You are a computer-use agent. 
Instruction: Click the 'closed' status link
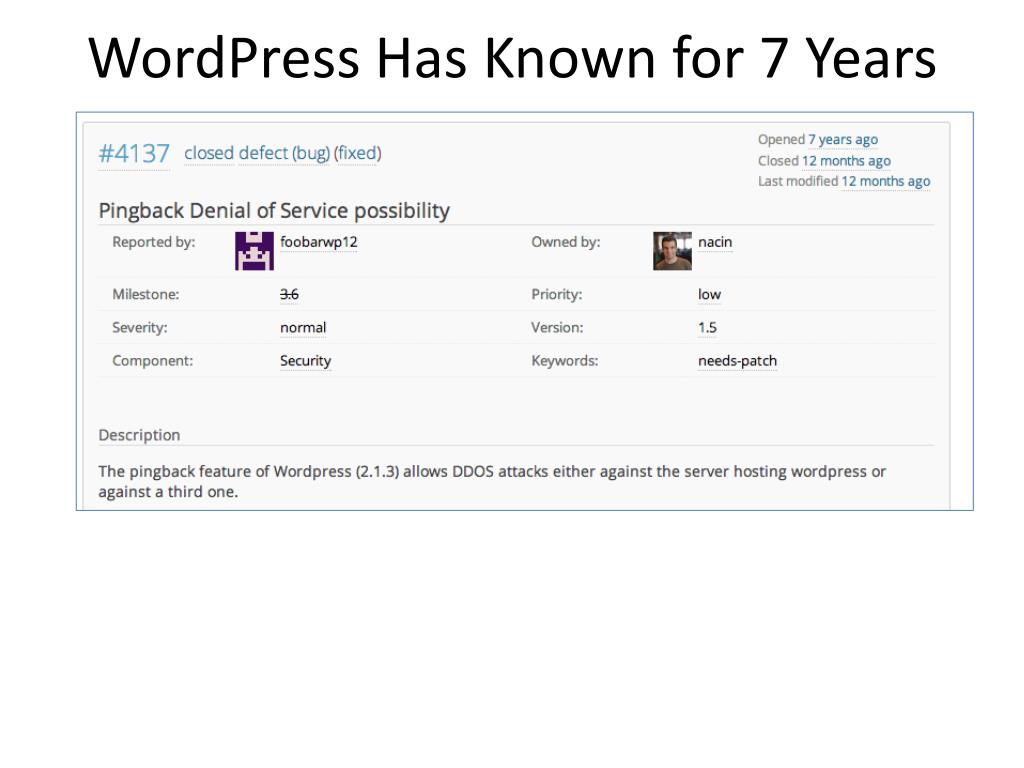tap(209, 153)
